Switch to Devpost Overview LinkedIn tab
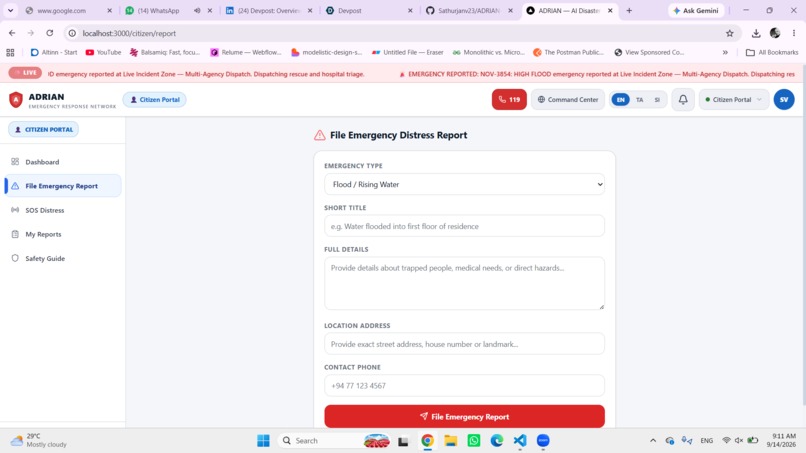 click(x=263, y=10)
